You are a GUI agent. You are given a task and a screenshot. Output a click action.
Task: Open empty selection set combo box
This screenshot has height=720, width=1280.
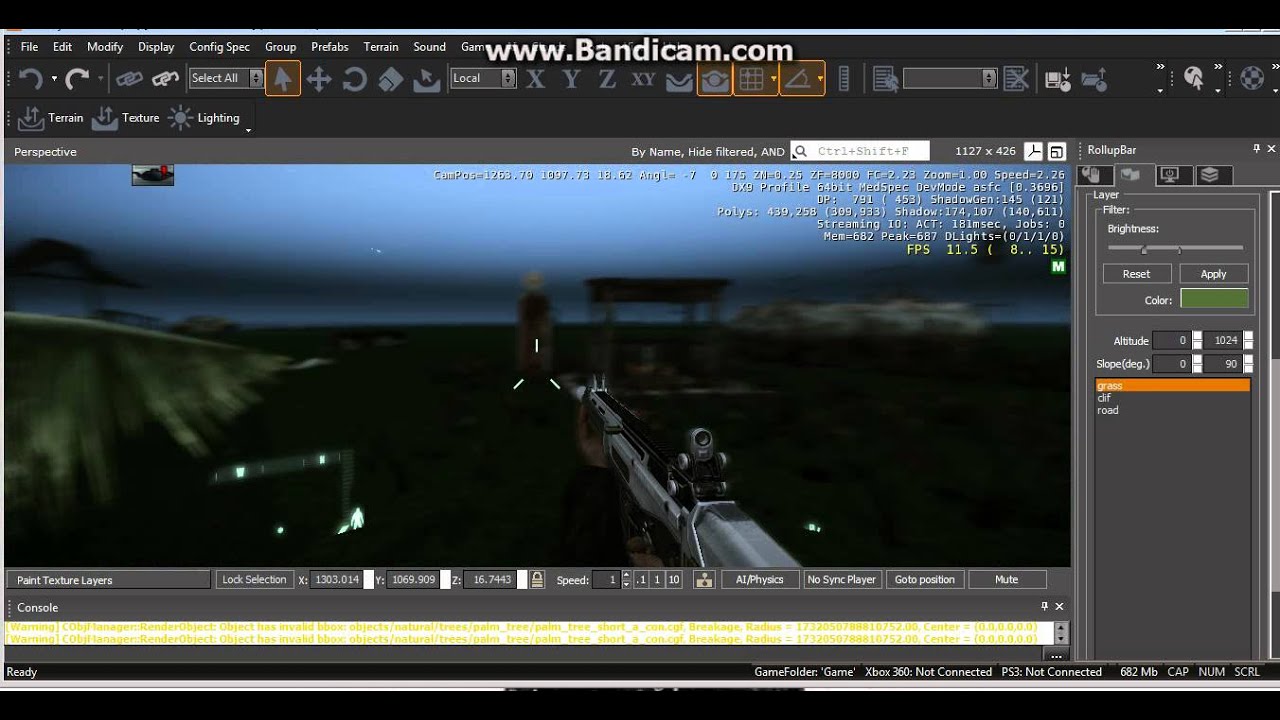pyautogui.click(x=949, y=78)
